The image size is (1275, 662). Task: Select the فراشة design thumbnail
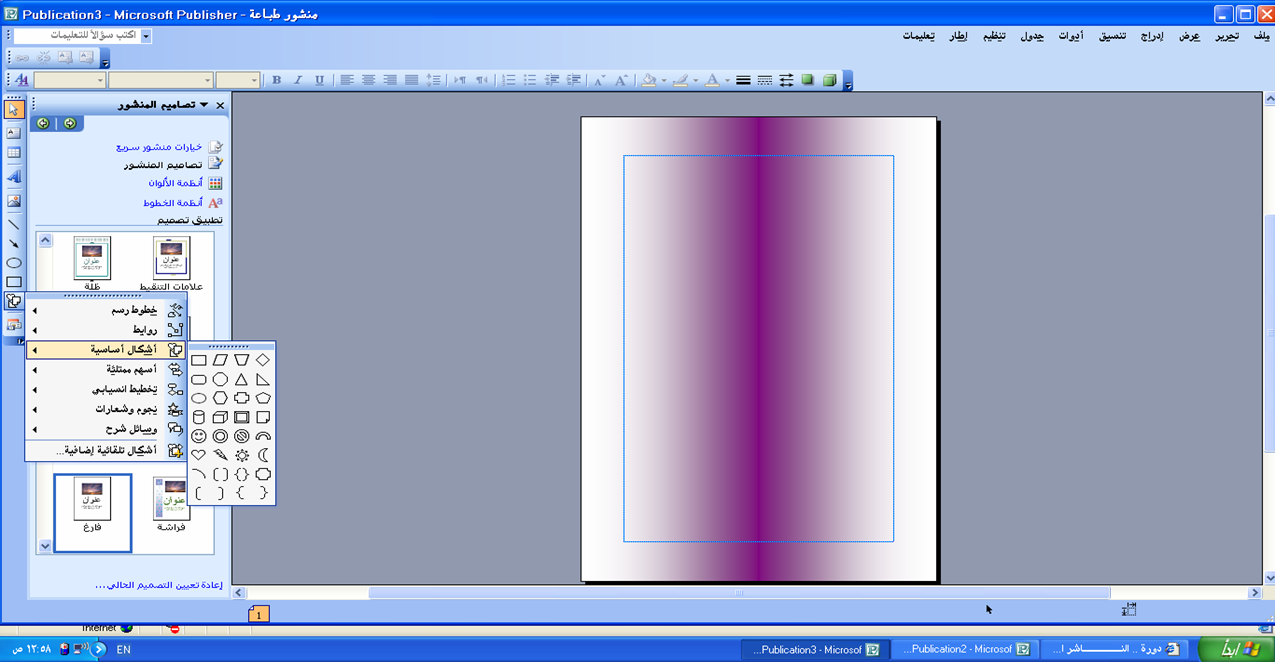pos(172,499)
